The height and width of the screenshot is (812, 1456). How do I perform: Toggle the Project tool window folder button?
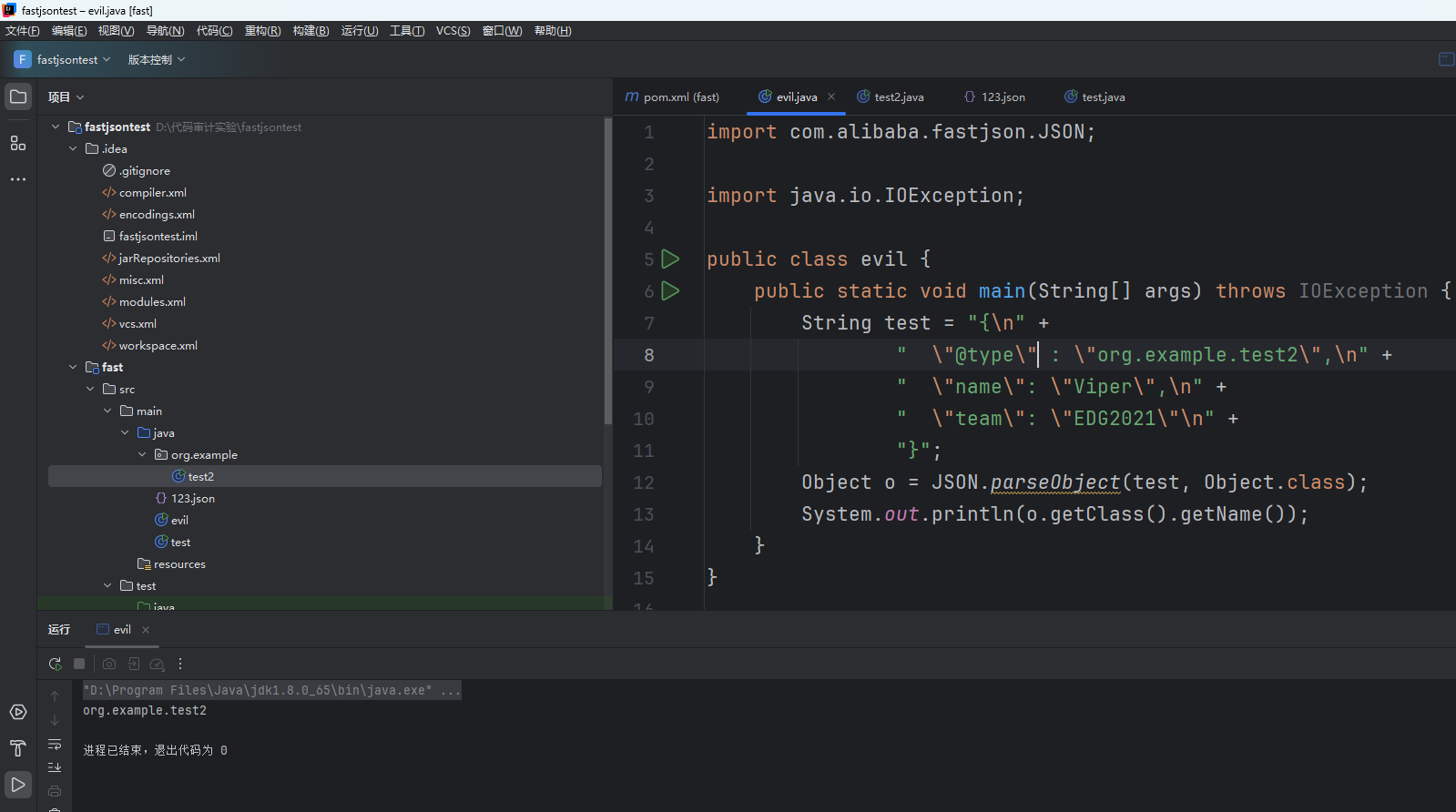[18, 96]
